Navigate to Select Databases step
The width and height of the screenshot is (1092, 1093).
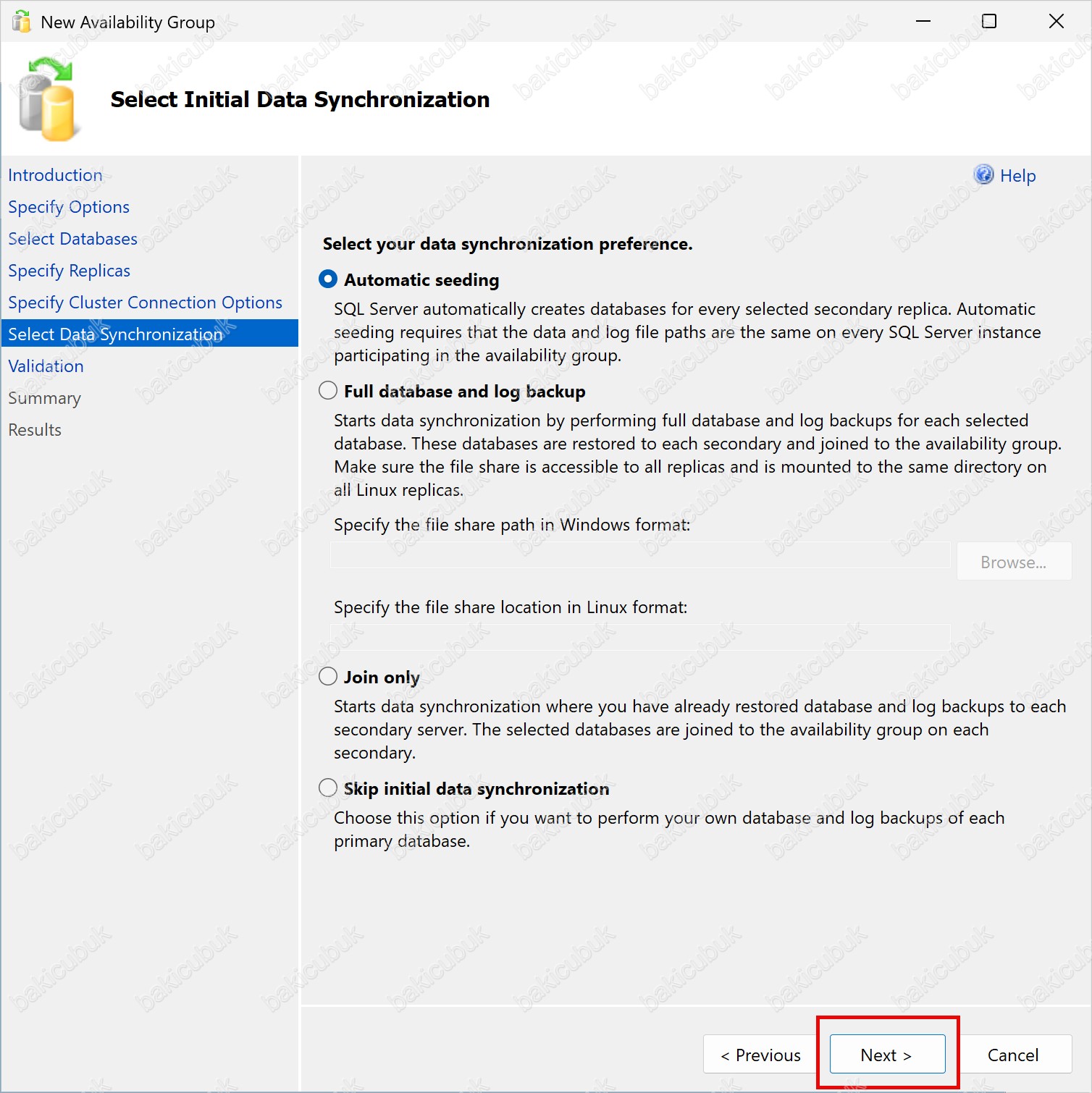(x=72, y=239)
